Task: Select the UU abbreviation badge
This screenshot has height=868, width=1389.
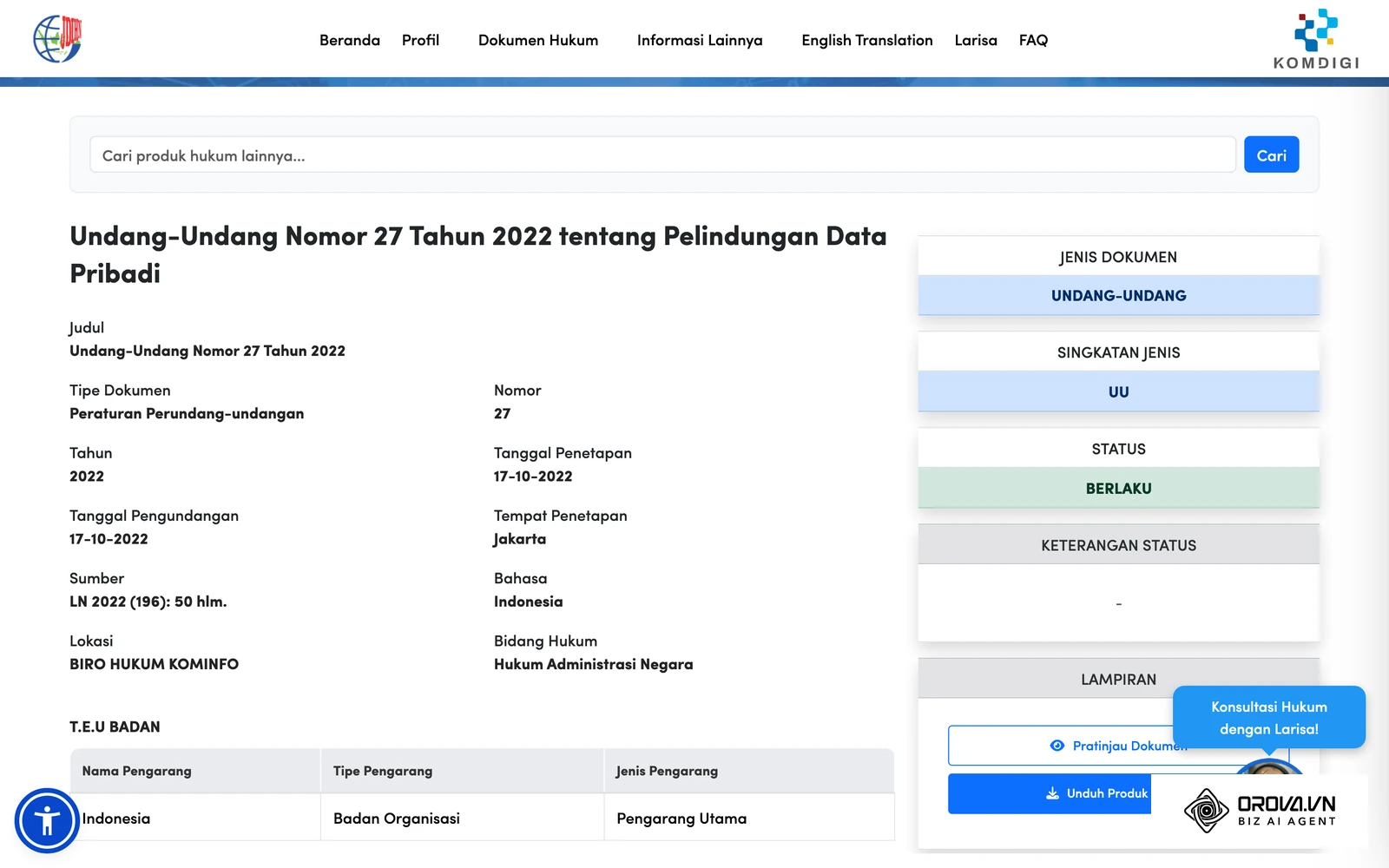Action: [1118, 391]
